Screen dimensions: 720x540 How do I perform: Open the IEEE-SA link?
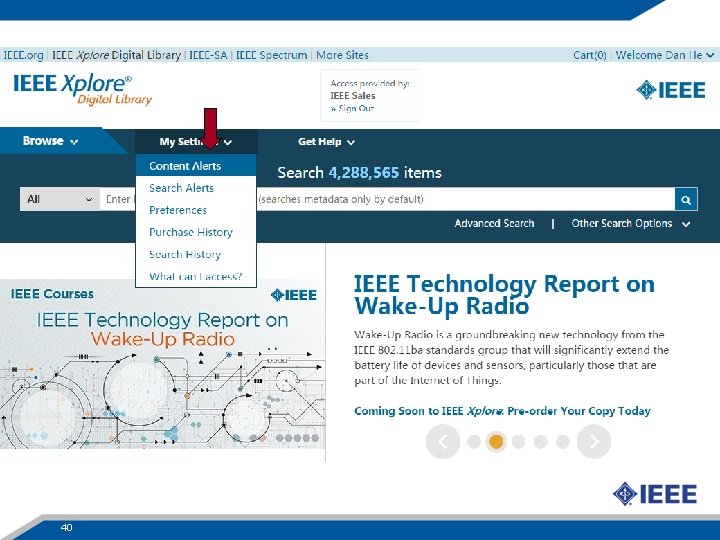click(x=208, y=55)
